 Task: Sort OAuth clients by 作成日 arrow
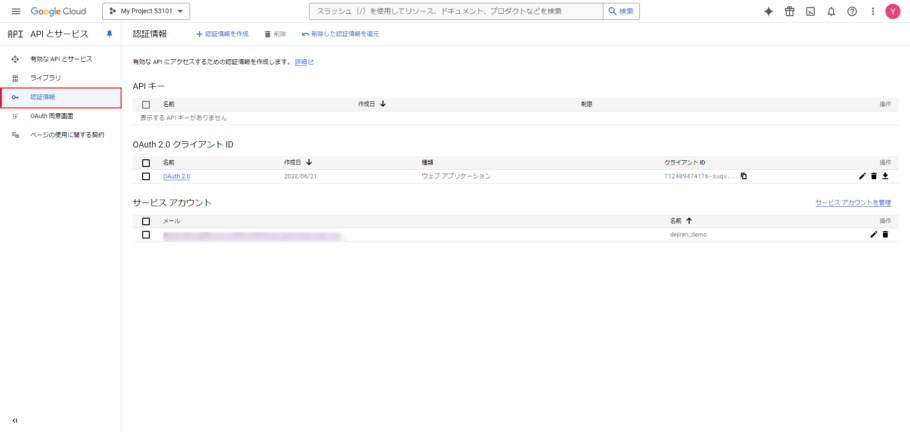(x=309, y=162)
